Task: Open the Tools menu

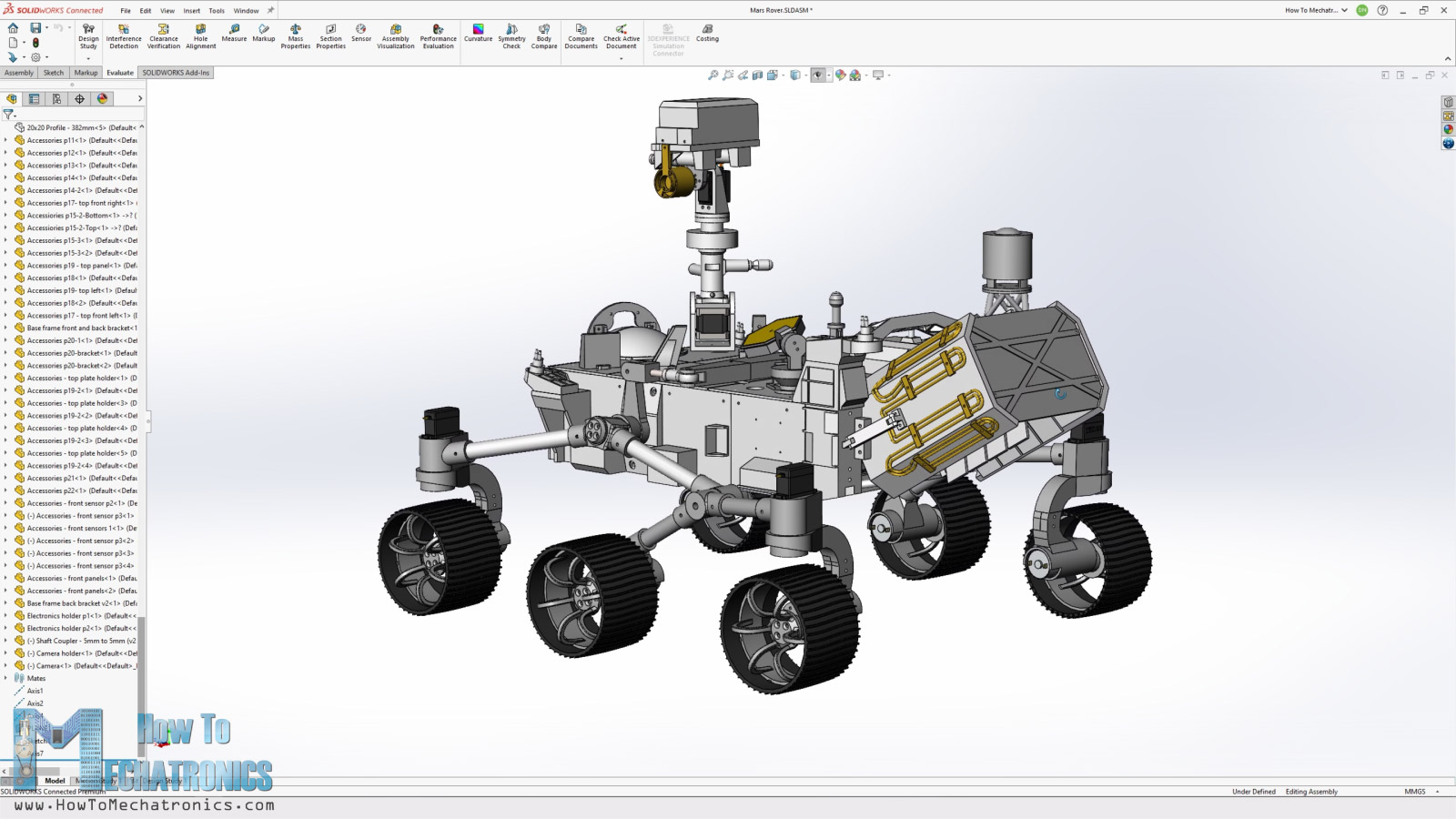Action: (x=216, y=10)
